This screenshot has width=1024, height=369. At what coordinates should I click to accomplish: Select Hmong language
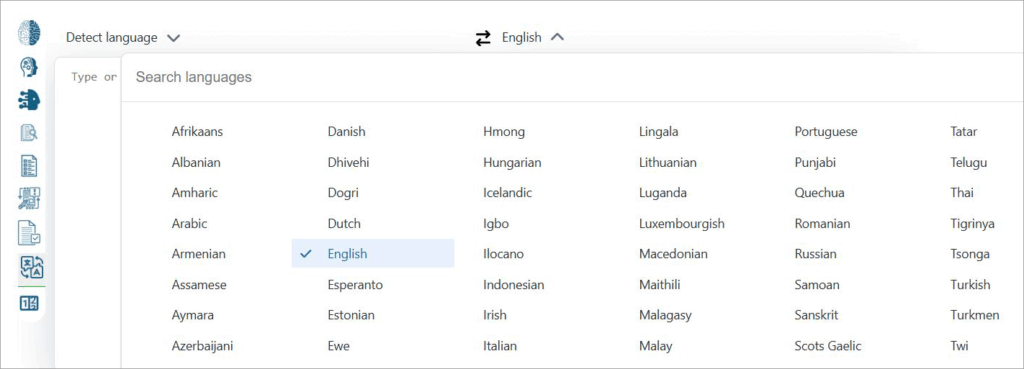point(504,132)
